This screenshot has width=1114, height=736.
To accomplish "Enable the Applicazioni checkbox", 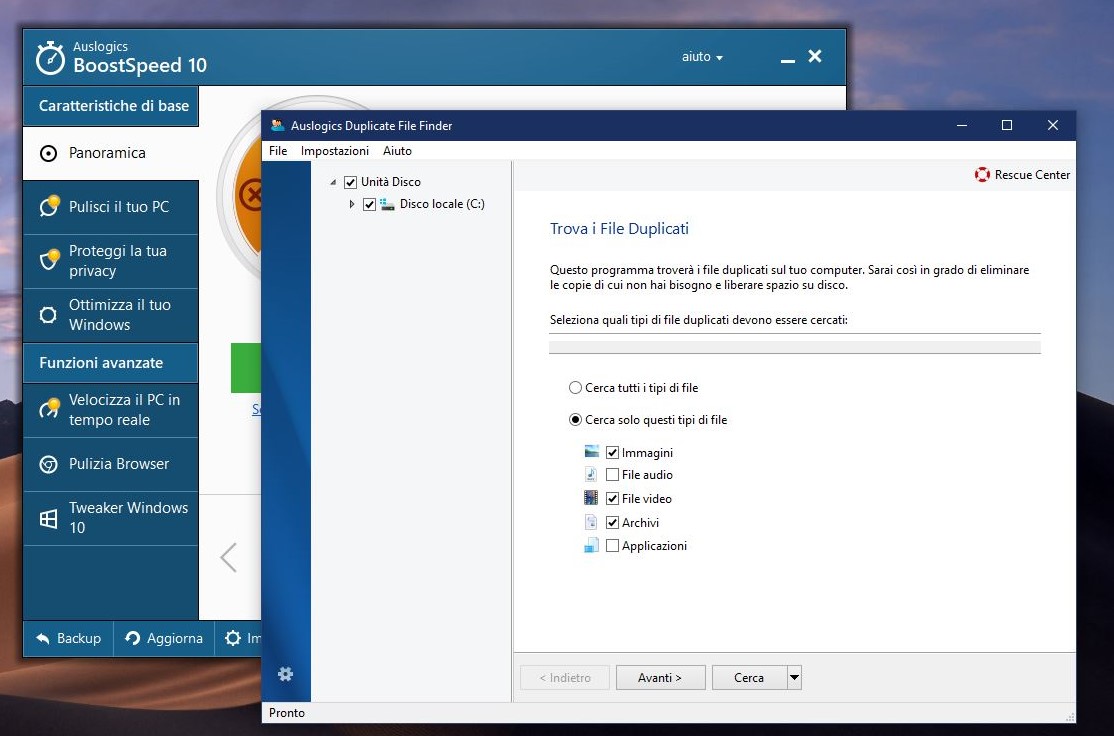I will pyautogui.click(x=612, y=546).
